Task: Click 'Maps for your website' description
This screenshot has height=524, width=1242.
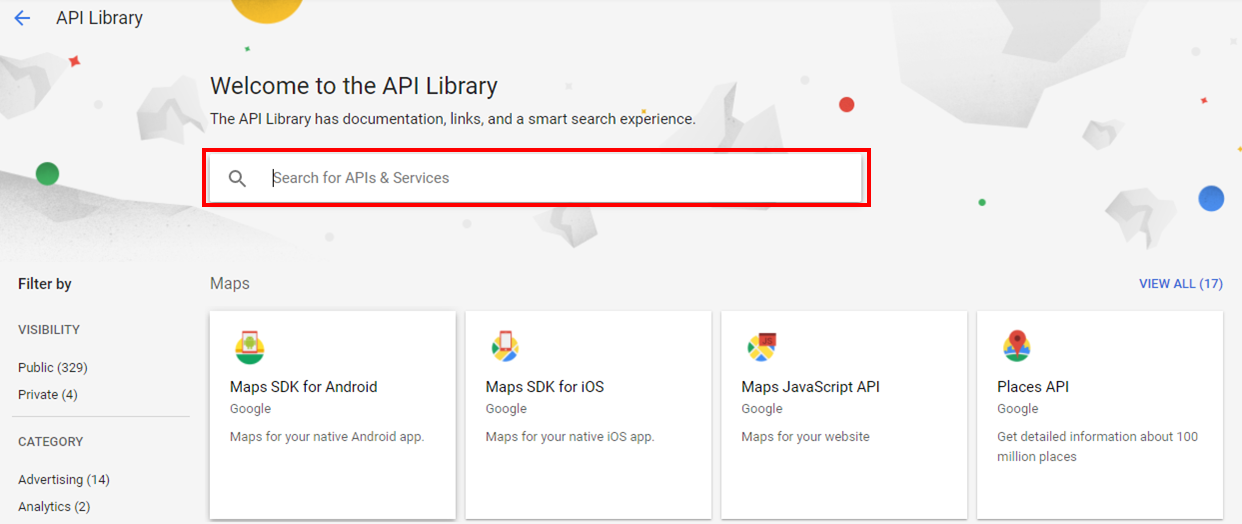Action: pyautogui.click(x=806, y=437)
